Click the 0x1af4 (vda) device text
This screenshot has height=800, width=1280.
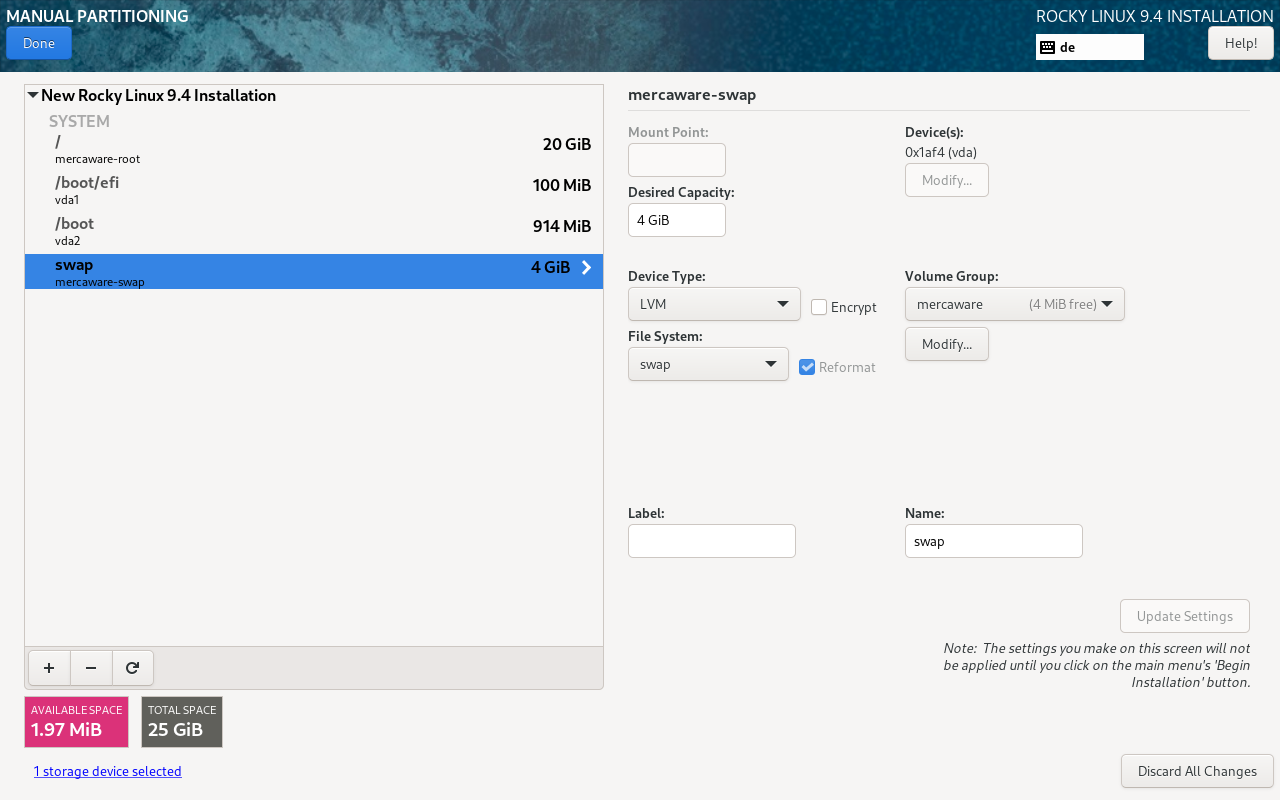point(941,152)
